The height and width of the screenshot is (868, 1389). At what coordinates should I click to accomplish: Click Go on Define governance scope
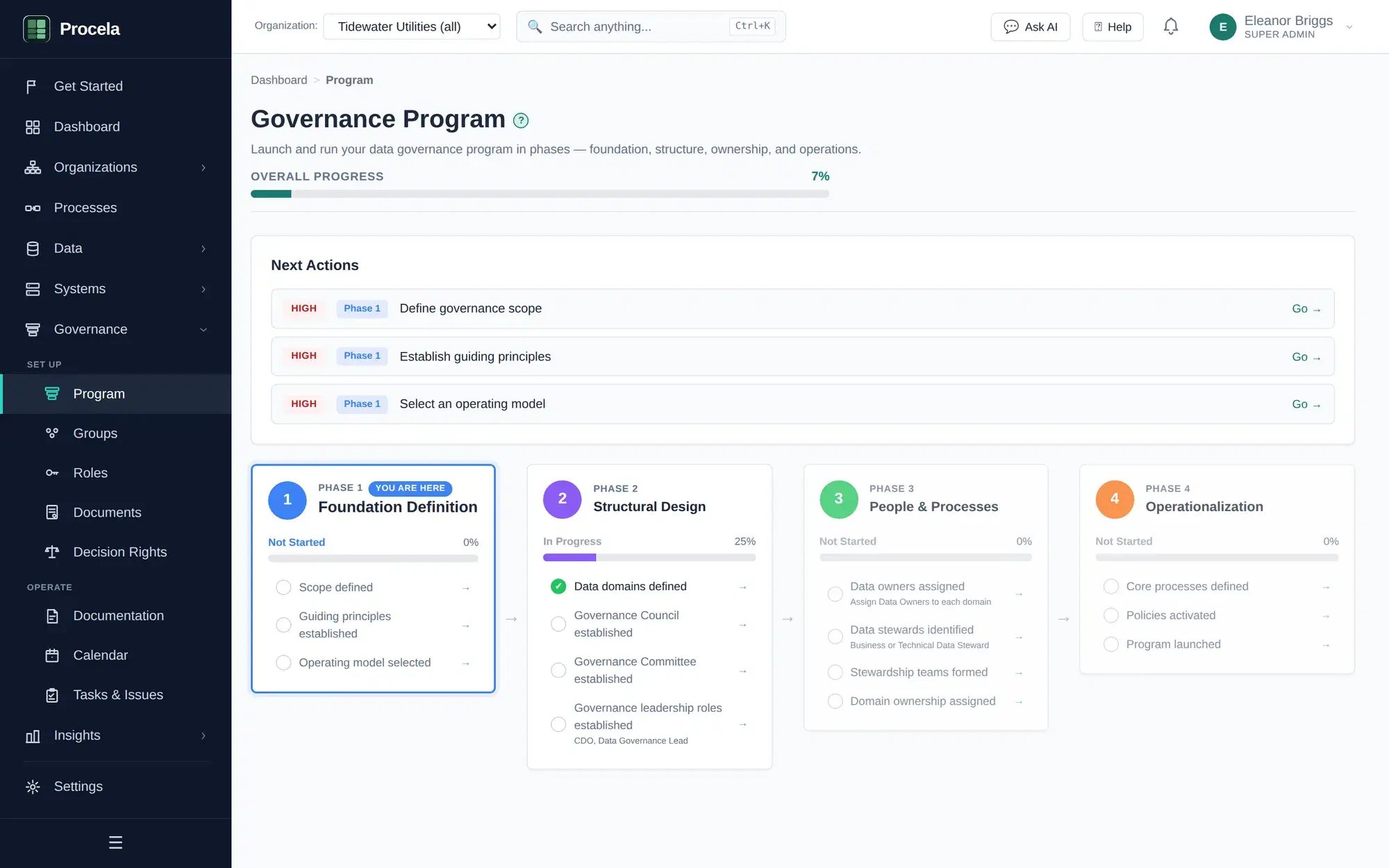[x=1306, y=308]
